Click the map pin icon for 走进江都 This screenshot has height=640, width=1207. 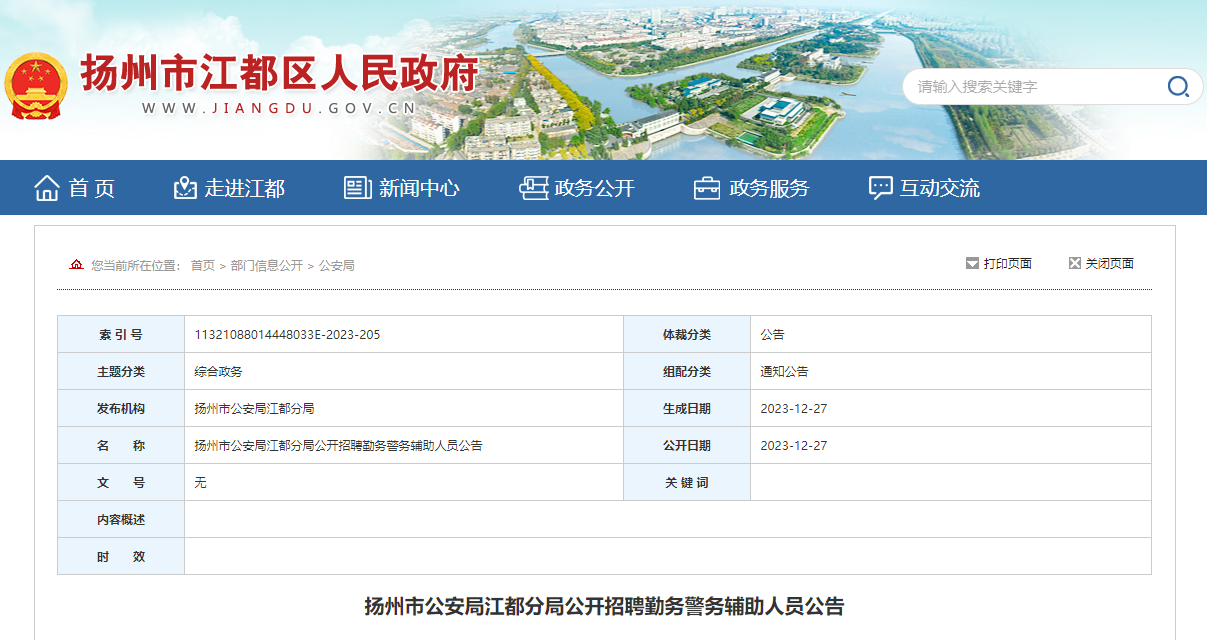click(184, 188)
